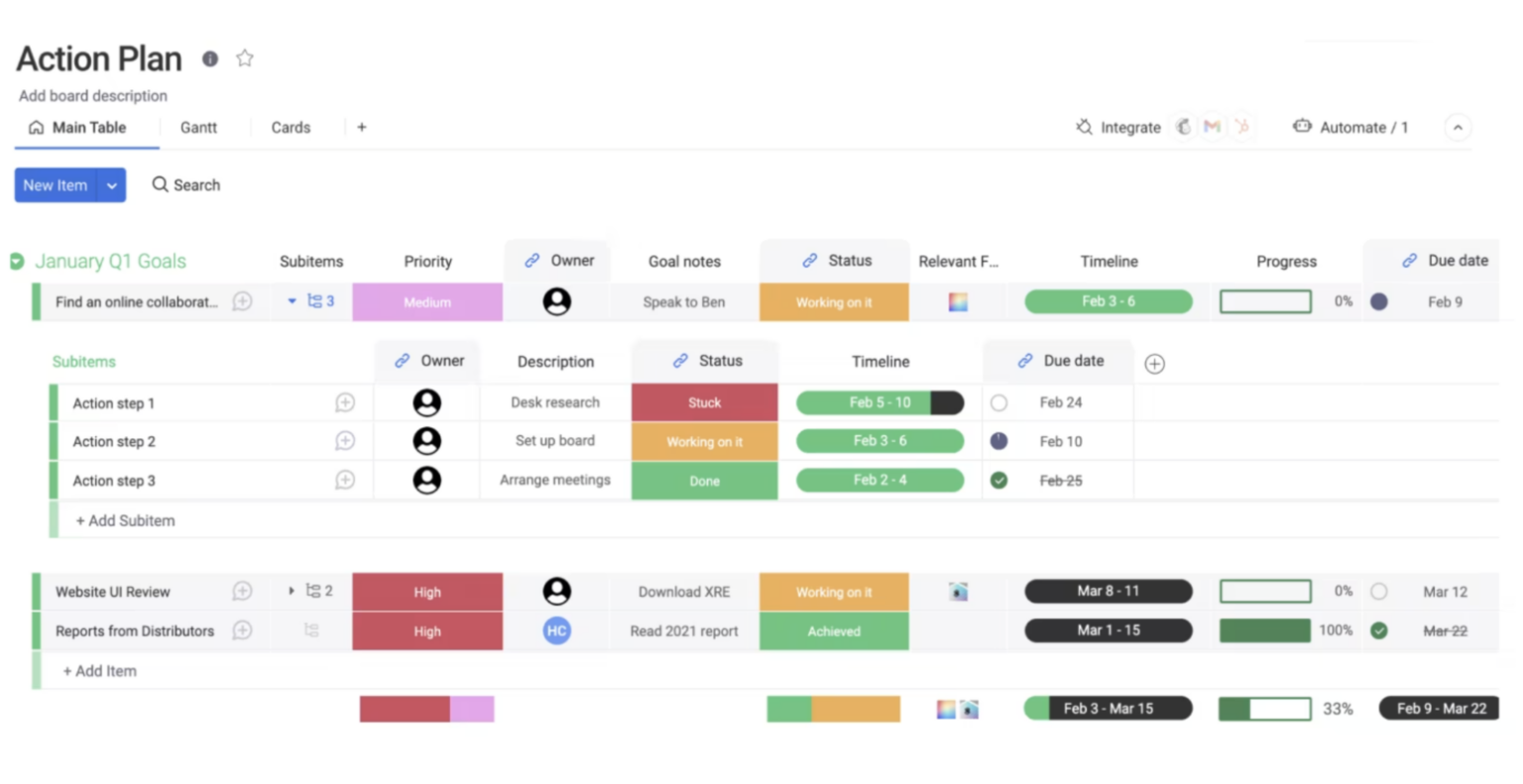Click the add-column plus icon in Subitems header

coord(1154,364)
